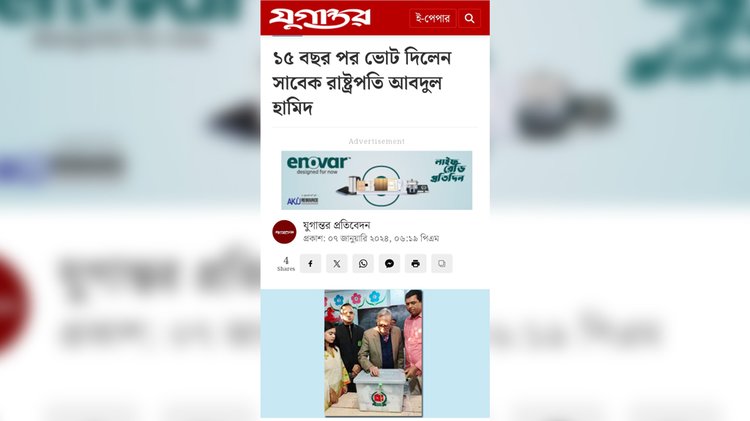Open the ই-পেপার button

432,19
